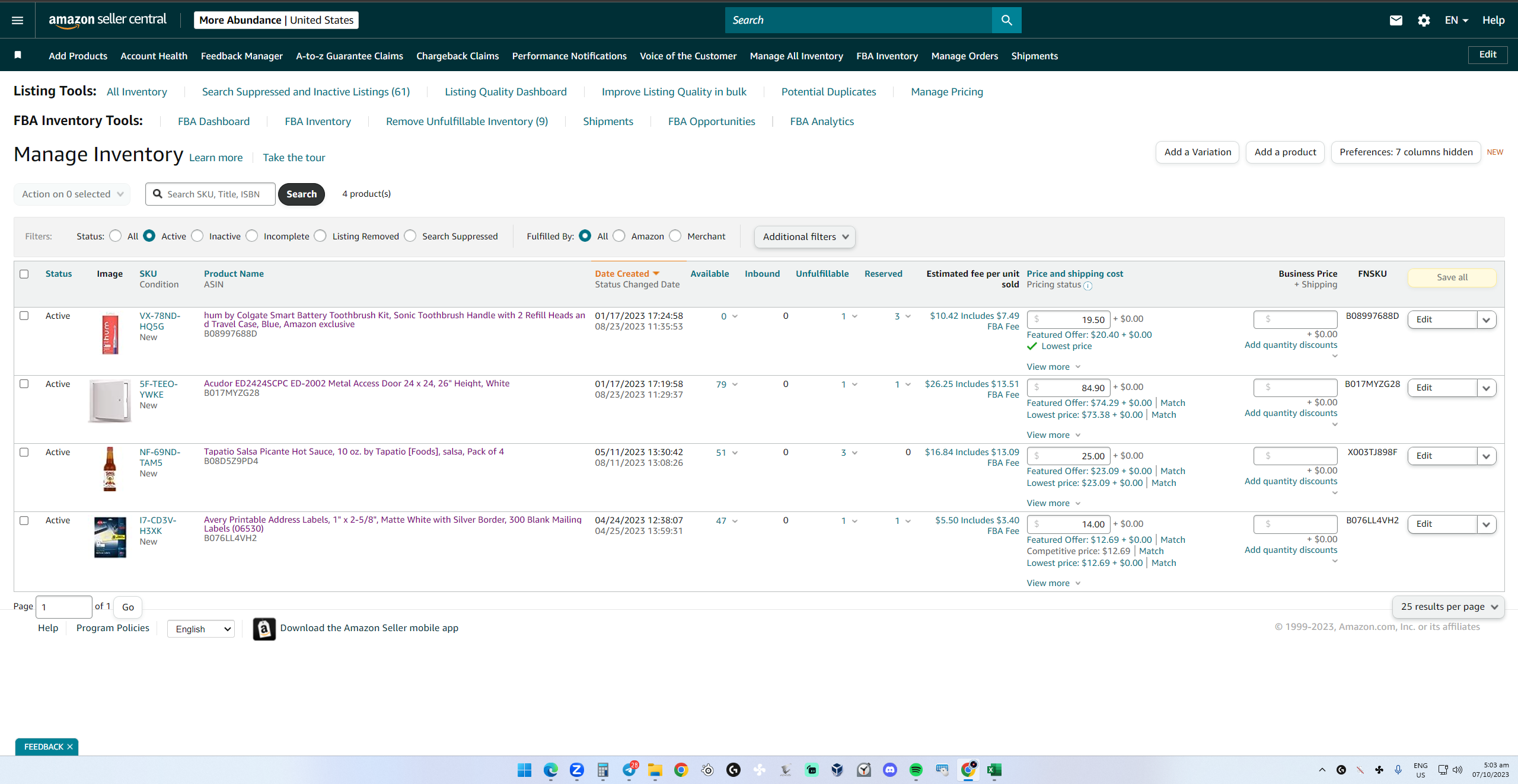Click price field showing 84.90

tap(1068, 388)
